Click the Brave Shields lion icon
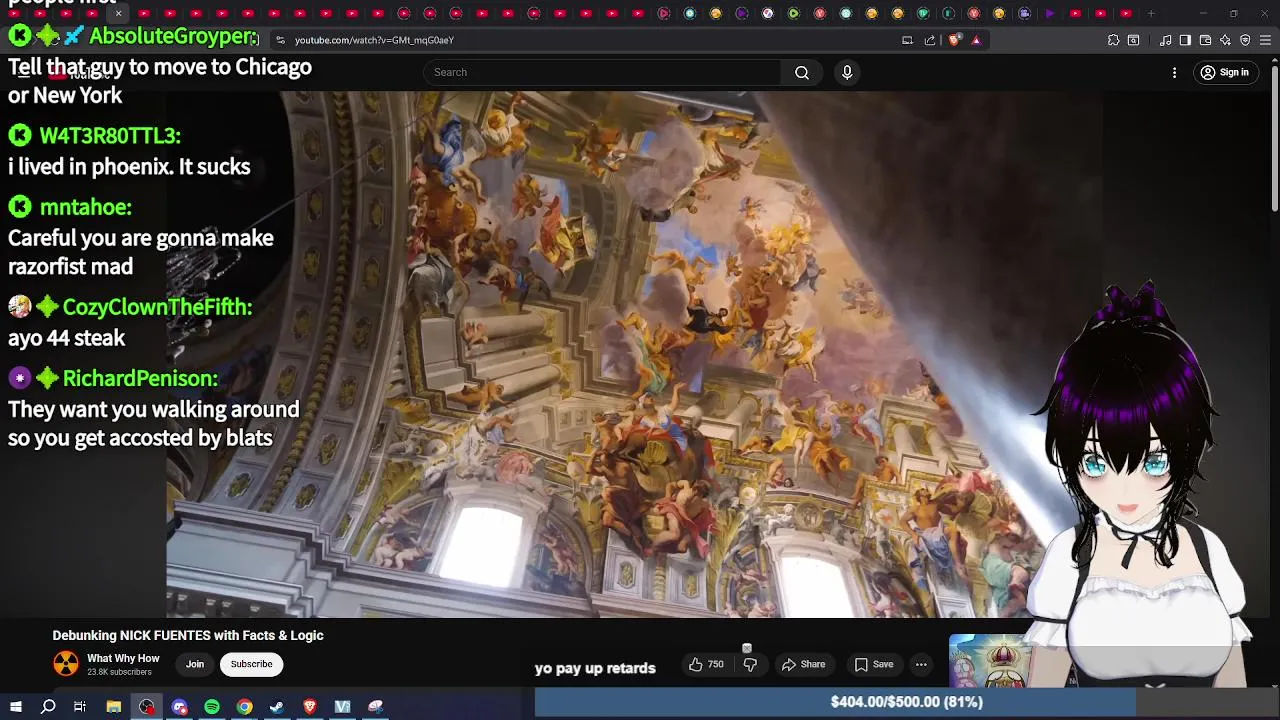This screenshot has width=1280, height=720. point(954,40)
